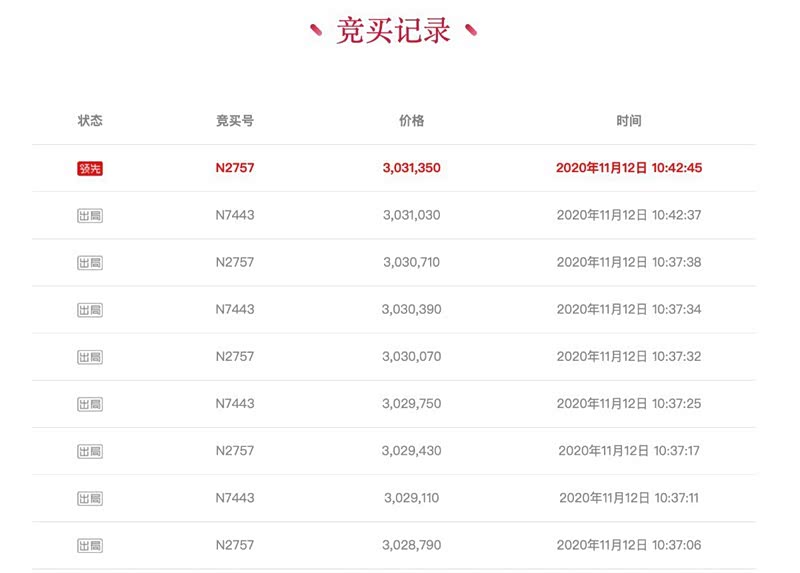
Task: Click the red 领先 status badge
Action: tap(90, 168)
